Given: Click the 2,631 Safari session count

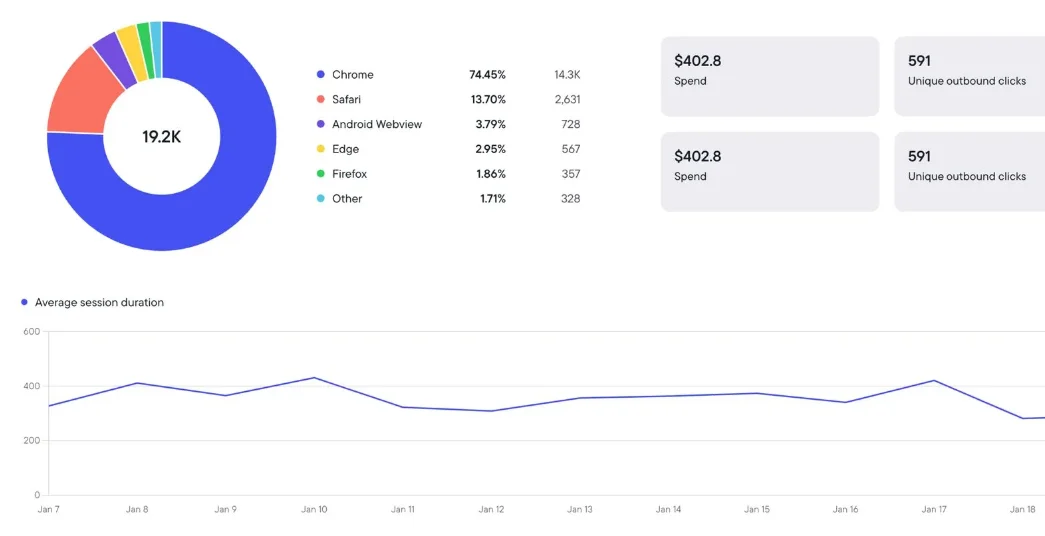Looking at the screenshot, I should point(567,100).
